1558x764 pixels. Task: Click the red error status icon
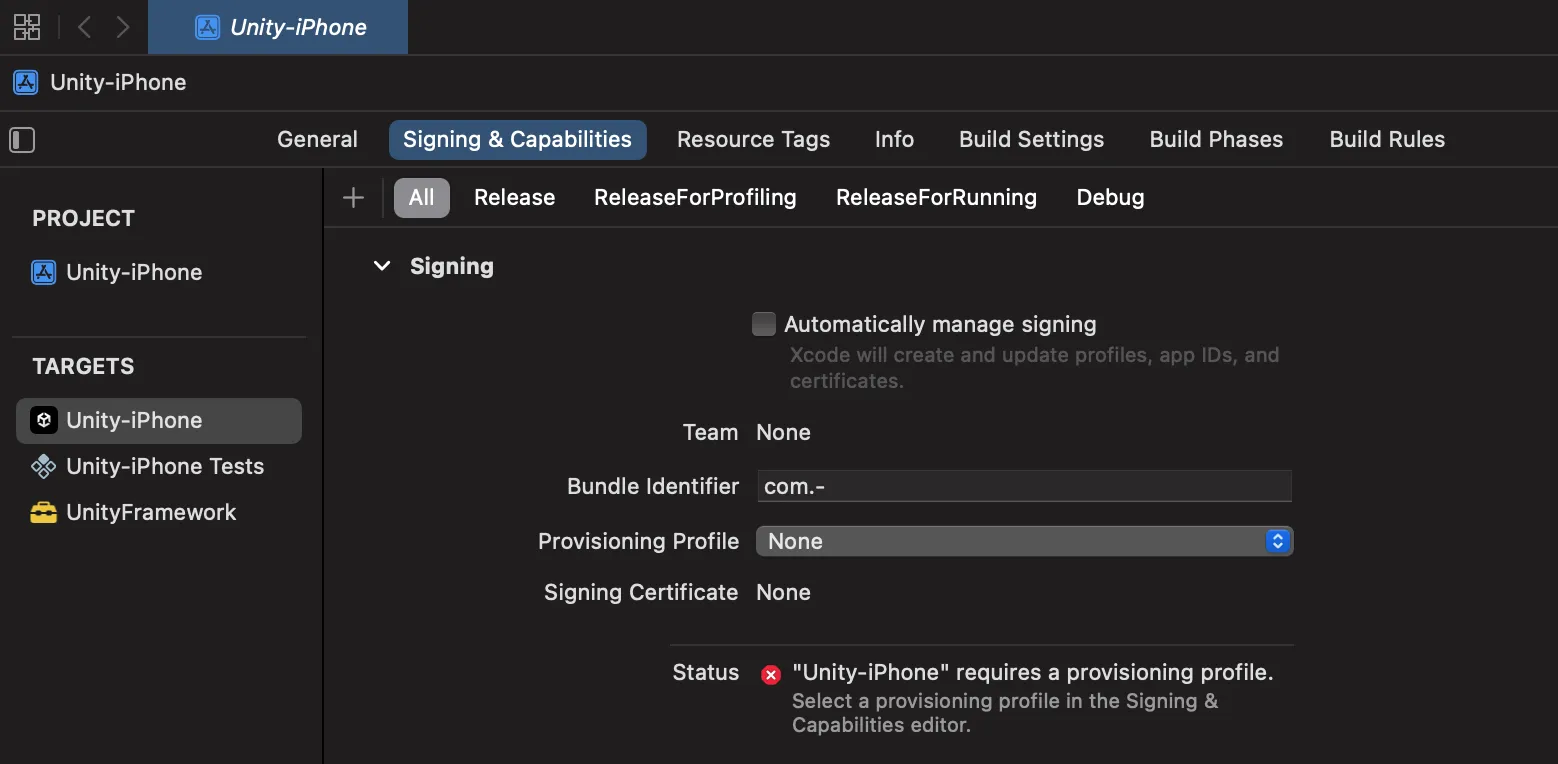771,675
